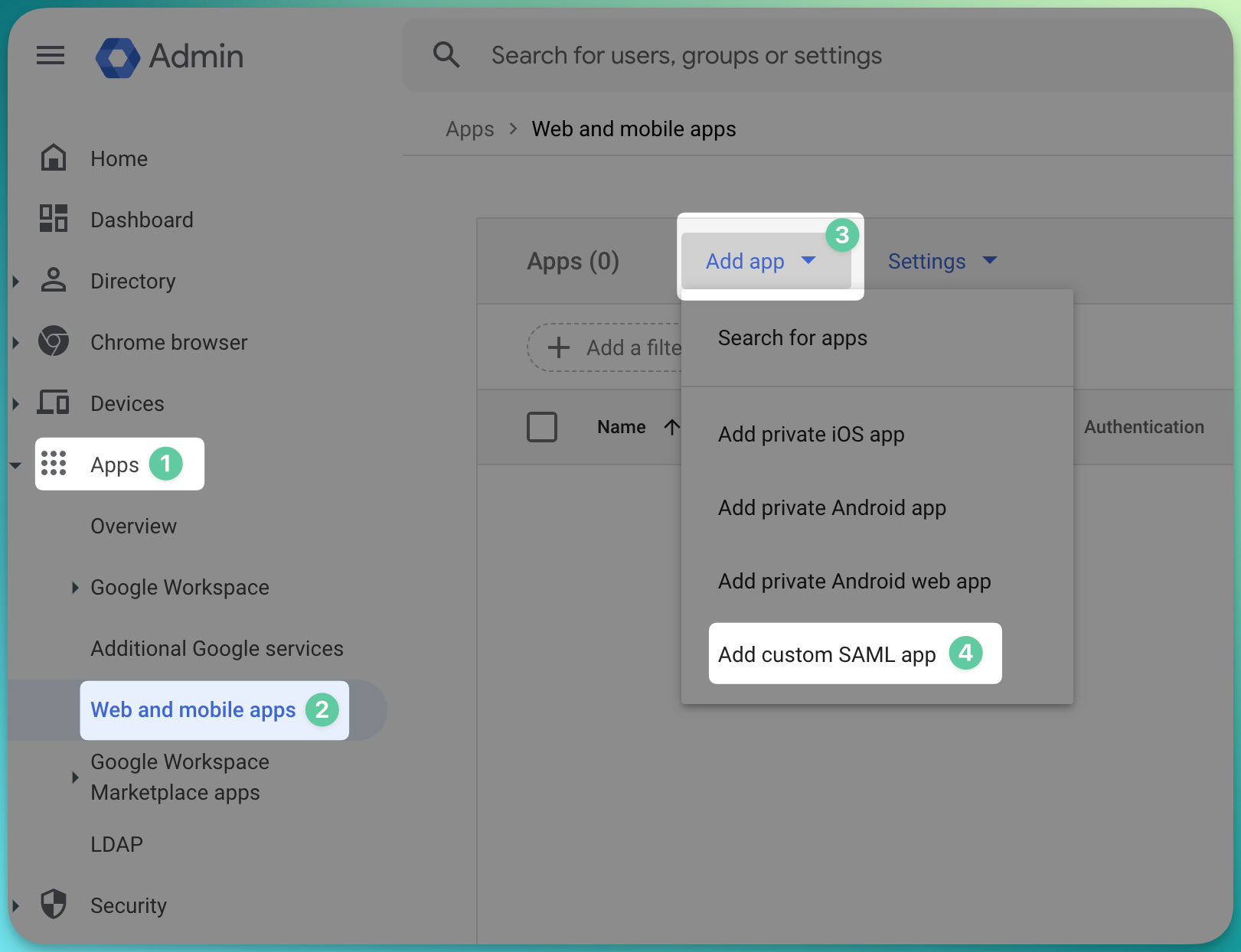Click the Security shield icon
This screenshot has height=952, width=1241.
pyautogui.click(x=54, y=905)
